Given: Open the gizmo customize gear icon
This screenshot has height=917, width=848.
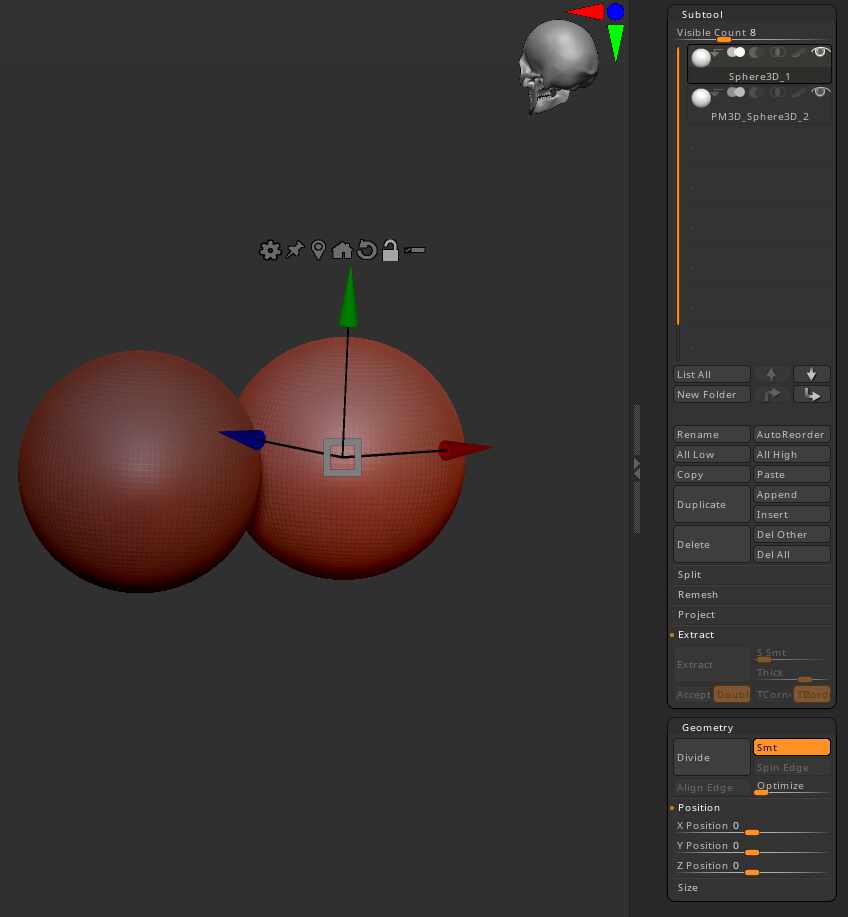Looking at the screenshot, I should (x=270, y=250).
